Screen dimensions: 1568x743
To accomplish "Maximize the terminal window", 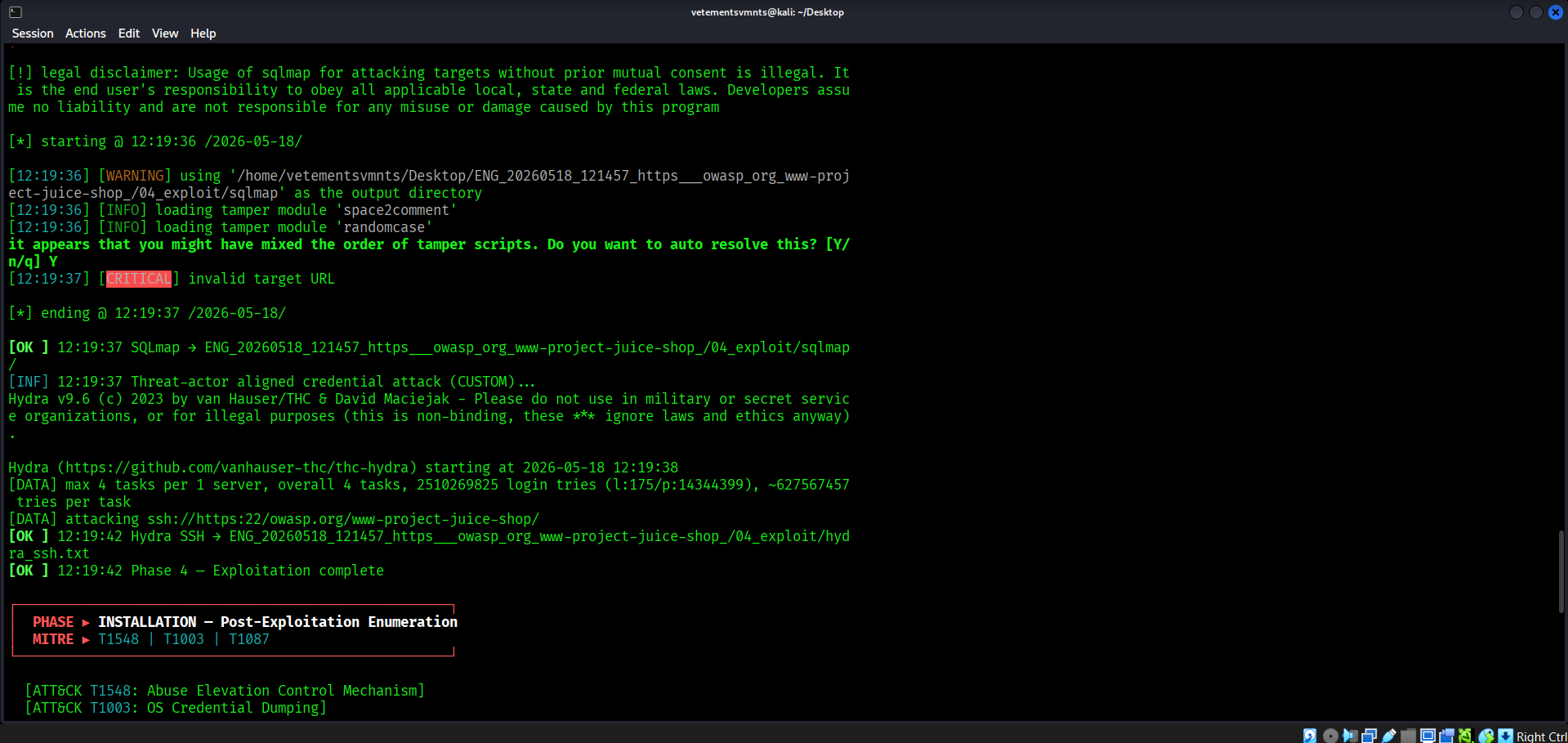I will tap(1536, 12).
